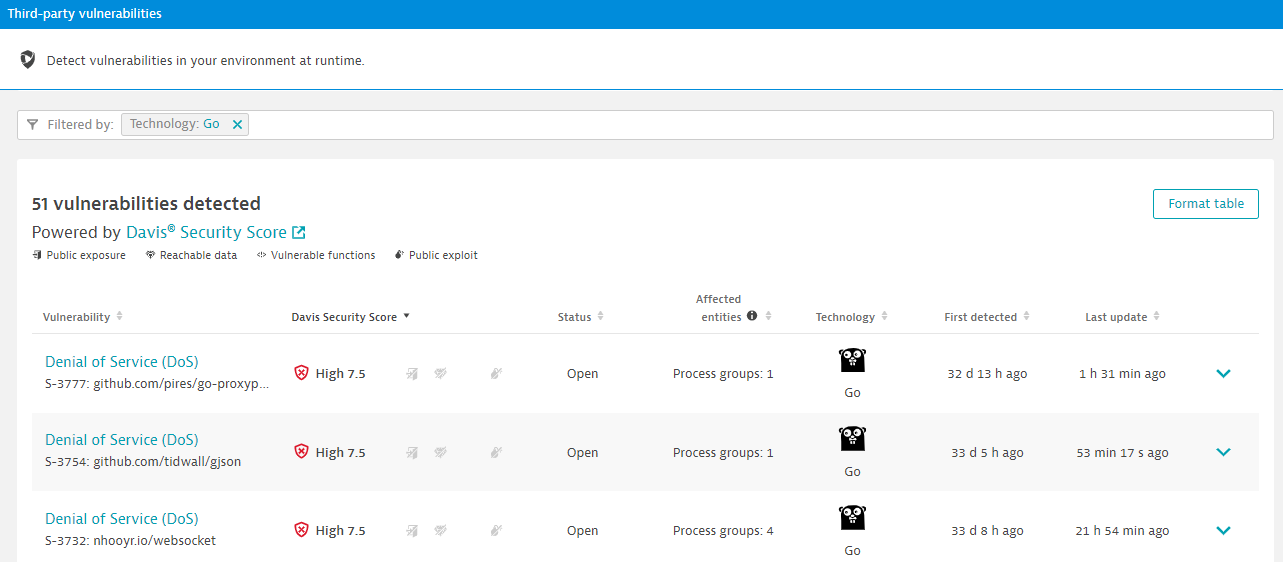Click public exploit indicator in S-3732 row

click(495, 531)
